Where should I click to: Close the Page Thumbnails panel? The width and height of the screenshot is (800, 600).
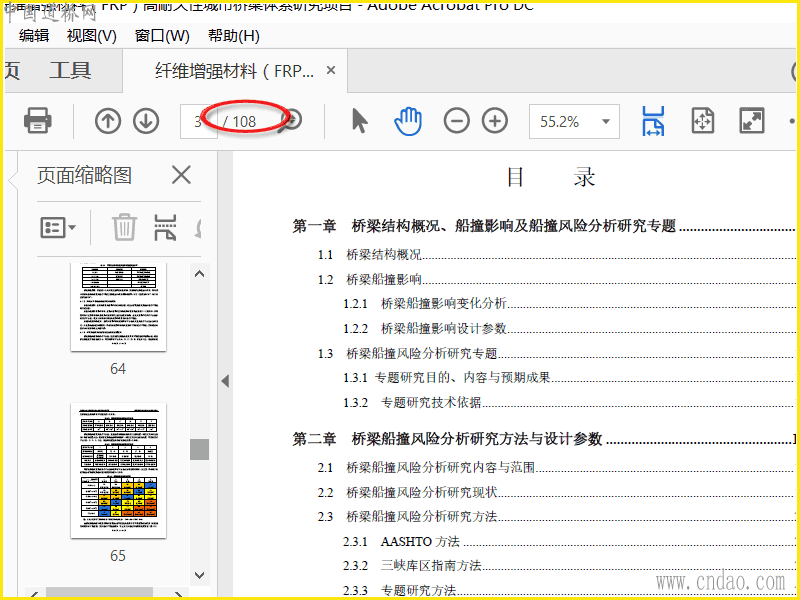point(181,175)
